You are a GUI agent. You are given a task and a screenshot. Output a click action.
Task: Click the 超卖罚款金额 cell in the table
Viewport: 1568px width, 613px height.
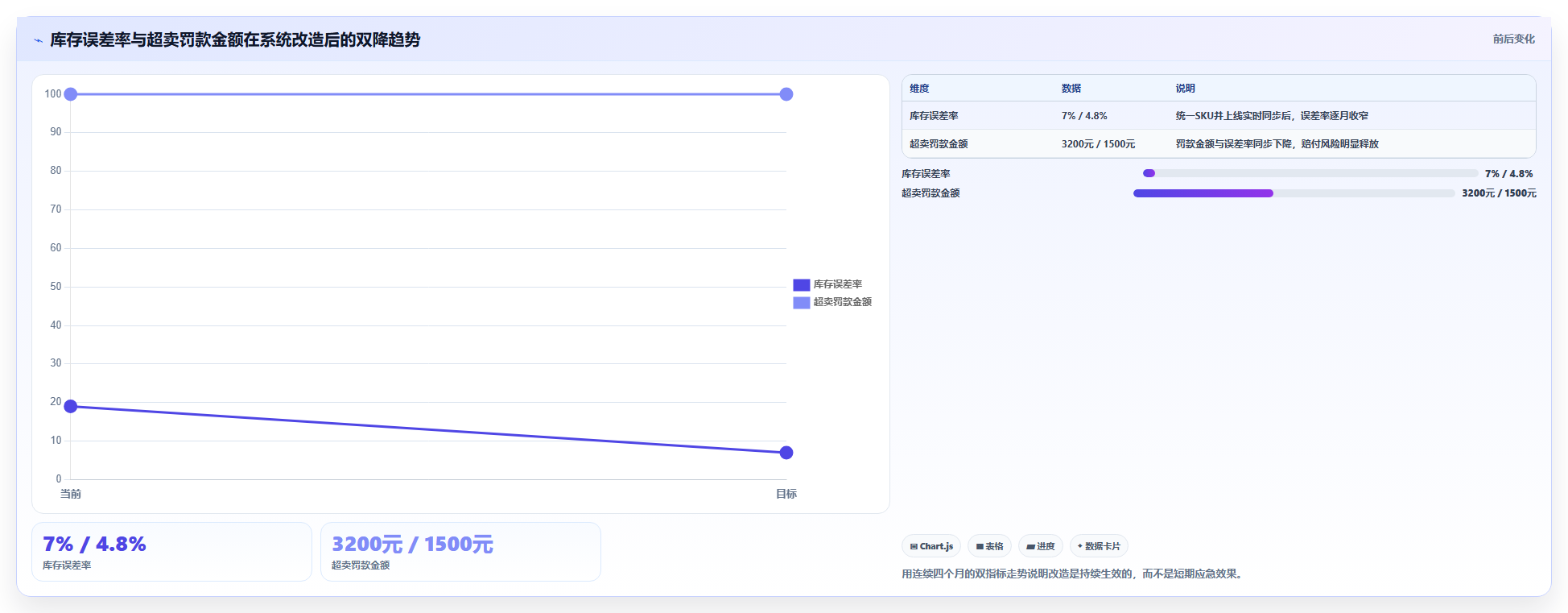coord(939,144)
